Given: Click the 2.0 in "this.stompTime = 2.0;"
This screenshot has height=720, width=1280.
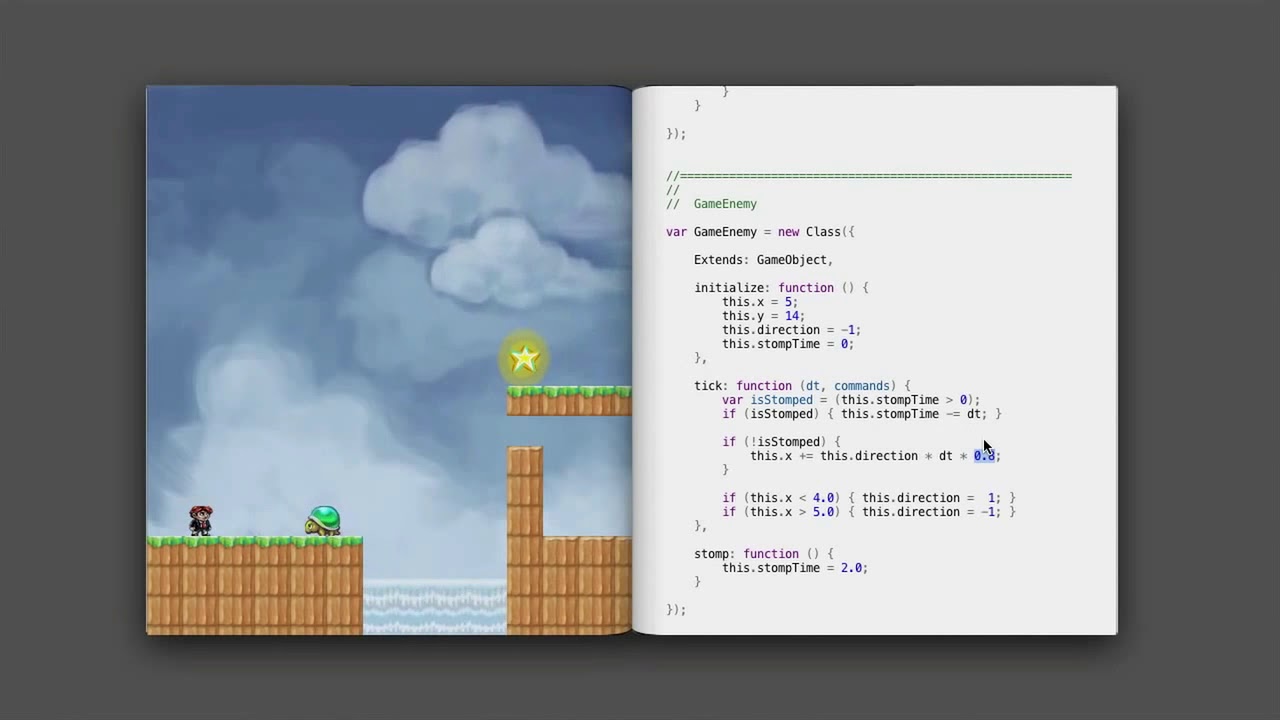Looking at the screenshot, I should [851, 568].
